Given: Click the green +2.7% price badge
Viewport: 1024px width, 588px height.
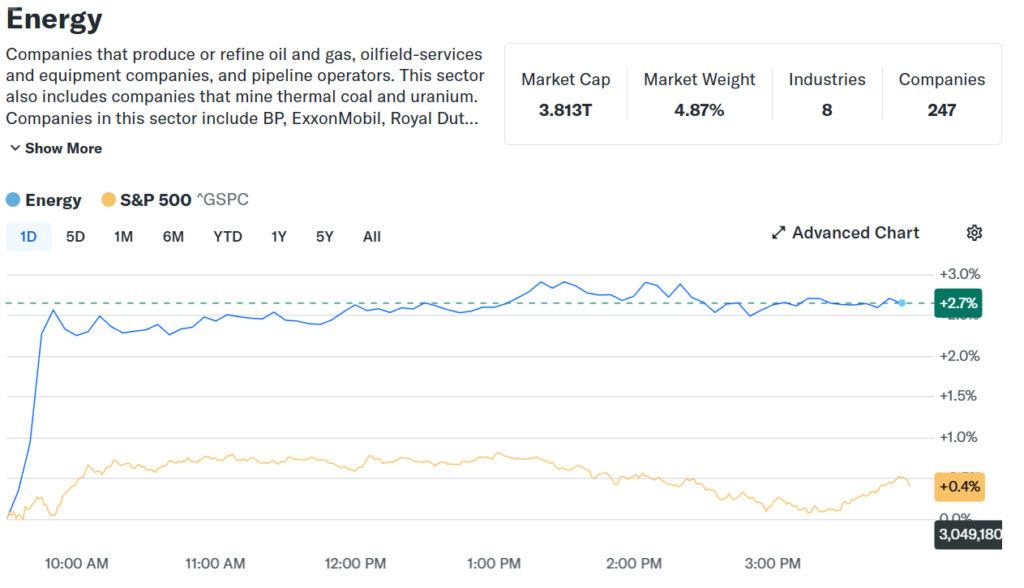Looking at the screenshot, I should 957,303.
